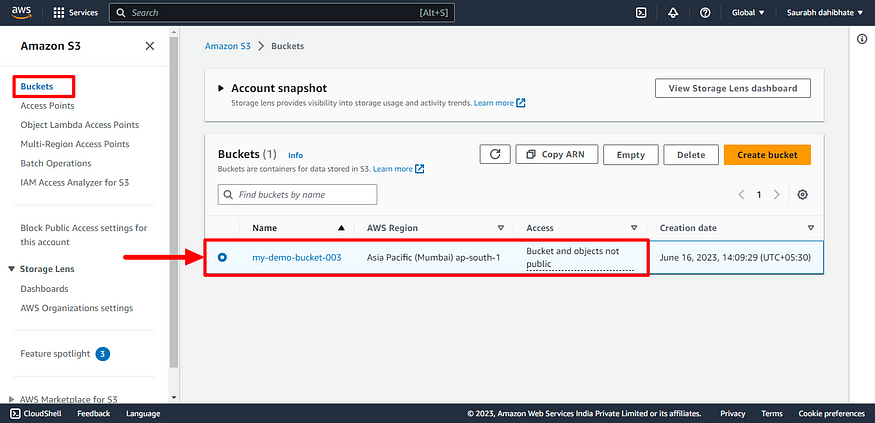Click the Buckets Info link

click(296, 155)
